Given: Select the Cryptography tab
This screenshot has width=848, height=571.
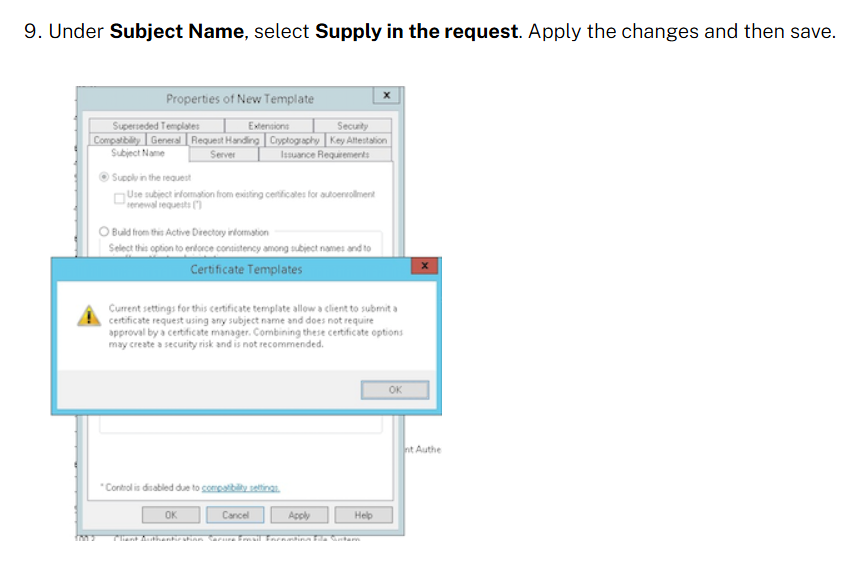Looking at the screenshot, I should tap(294, 140).
